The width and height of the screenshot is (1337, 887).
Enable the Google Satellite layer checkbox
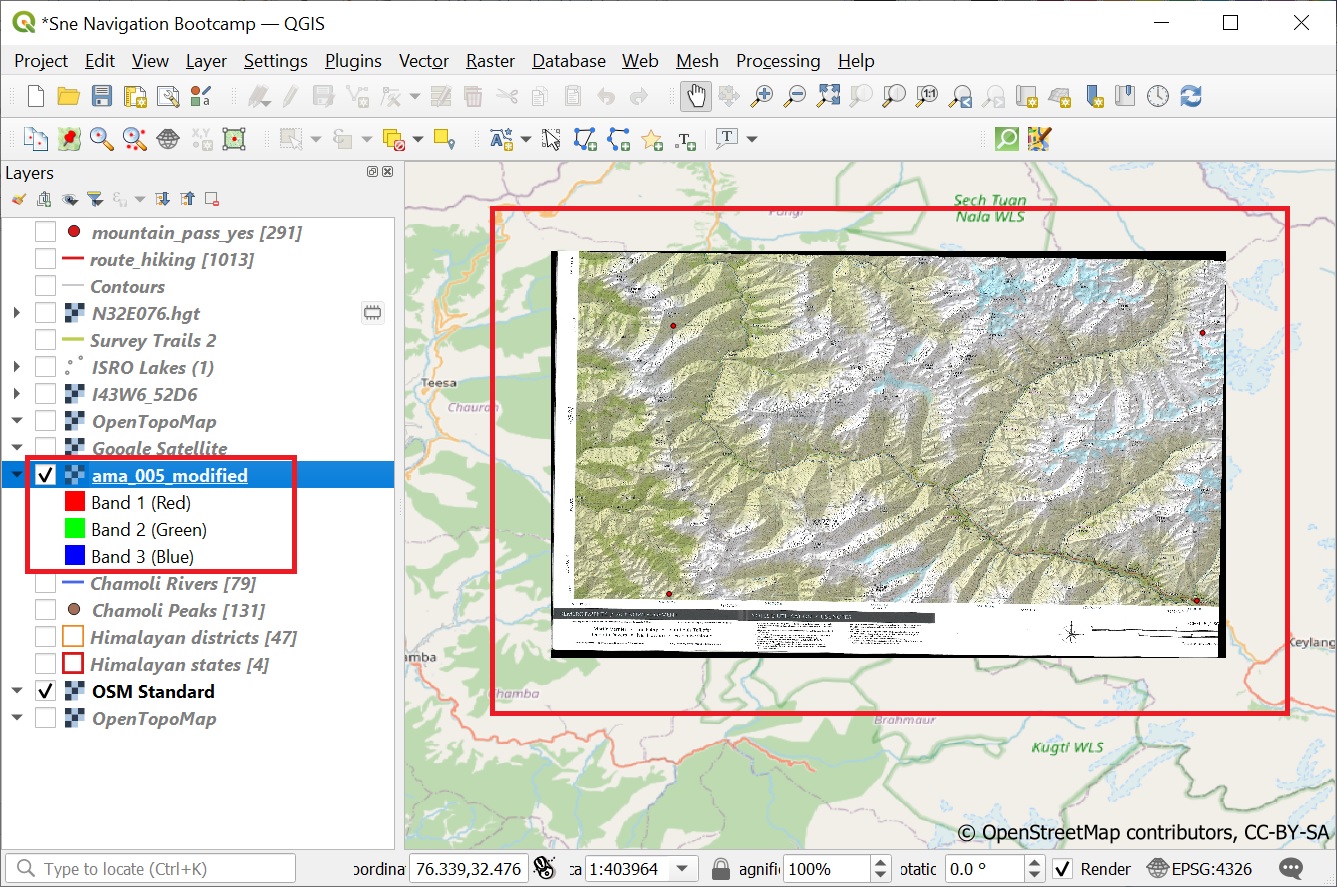[x=46, y=448]
